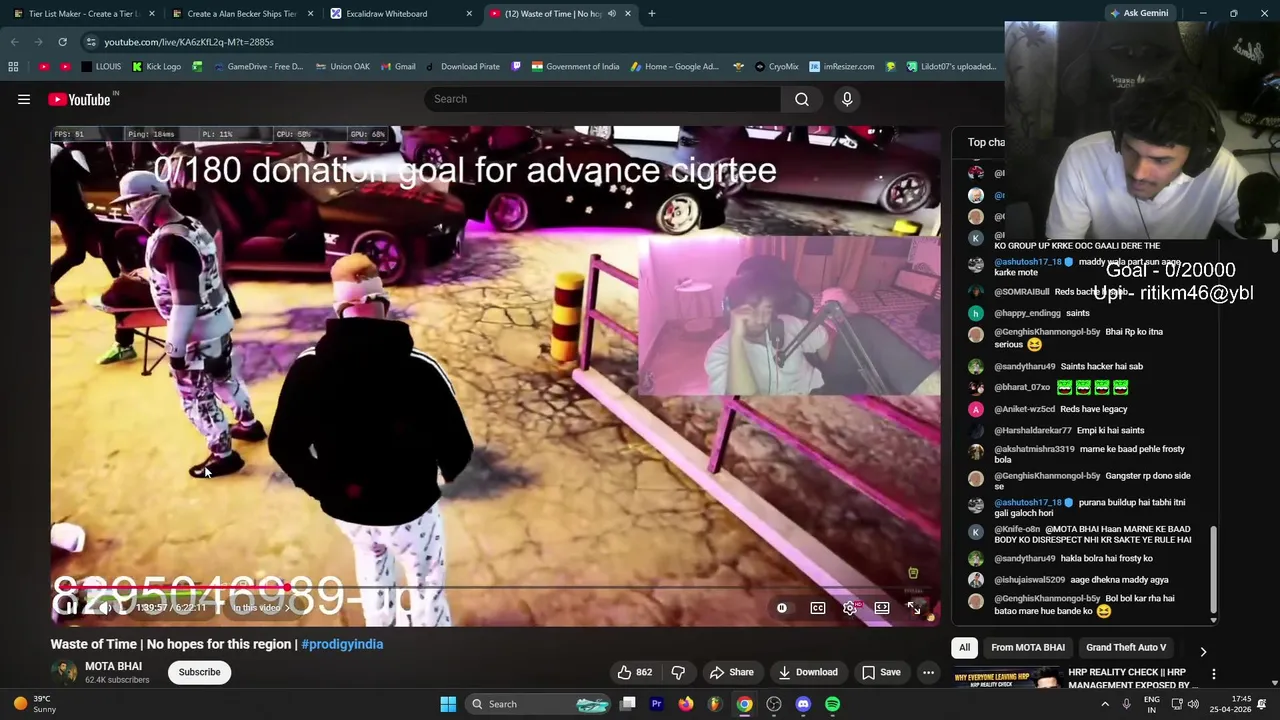Seek on the red video progress bar
Image resolution: width=1280 pixels, height=720 pixels.
tap(495, 588)
